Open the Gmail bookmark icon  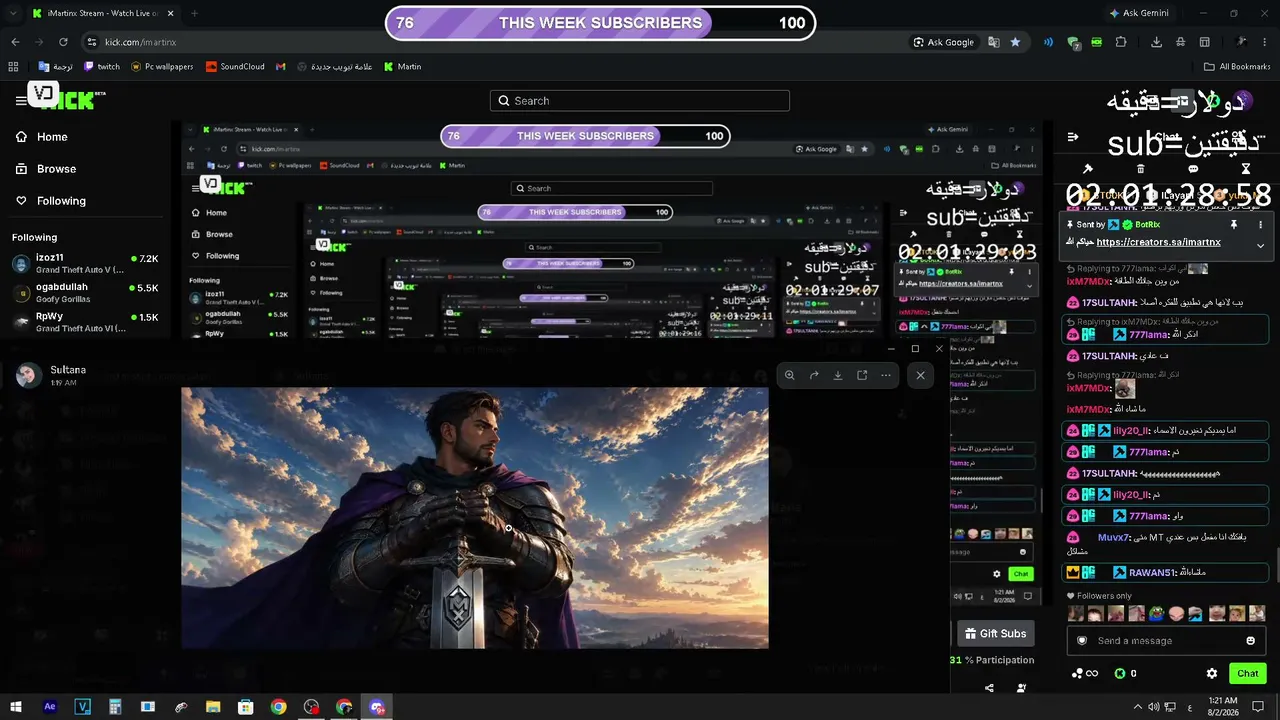(281, 67)
